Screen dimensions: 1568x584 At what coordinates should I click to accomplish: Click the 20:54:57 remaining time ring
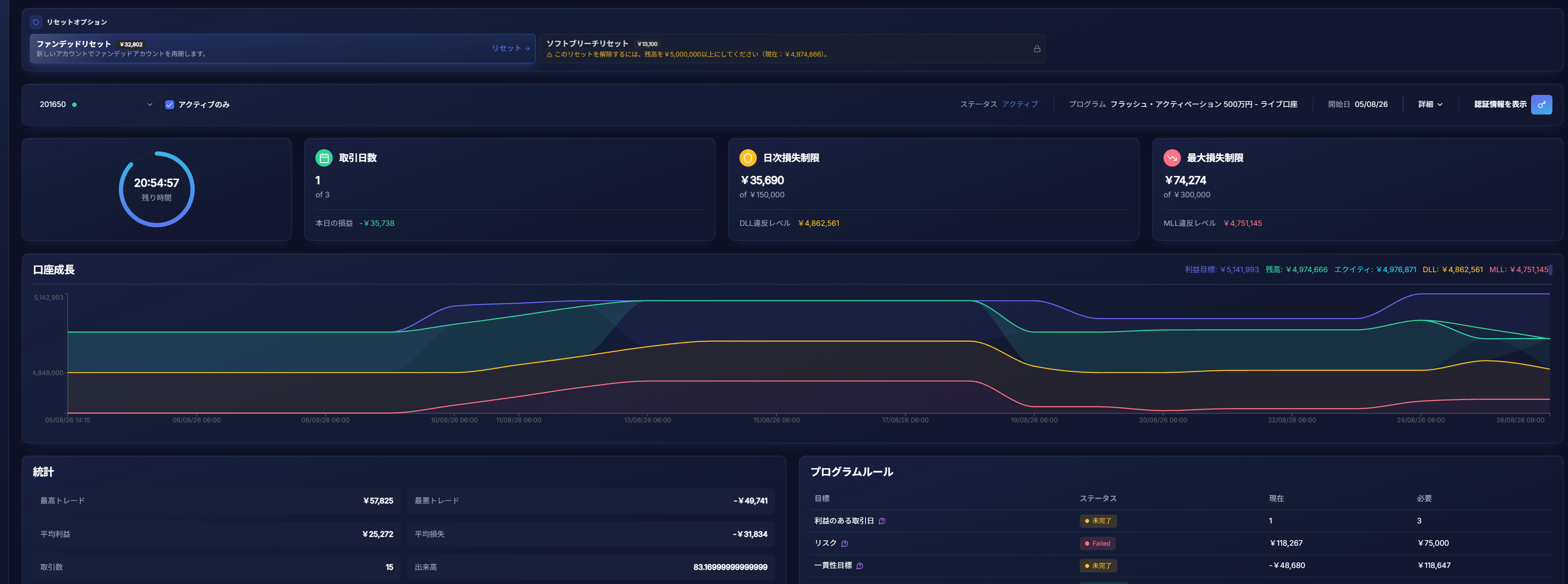tap(156, 189)
